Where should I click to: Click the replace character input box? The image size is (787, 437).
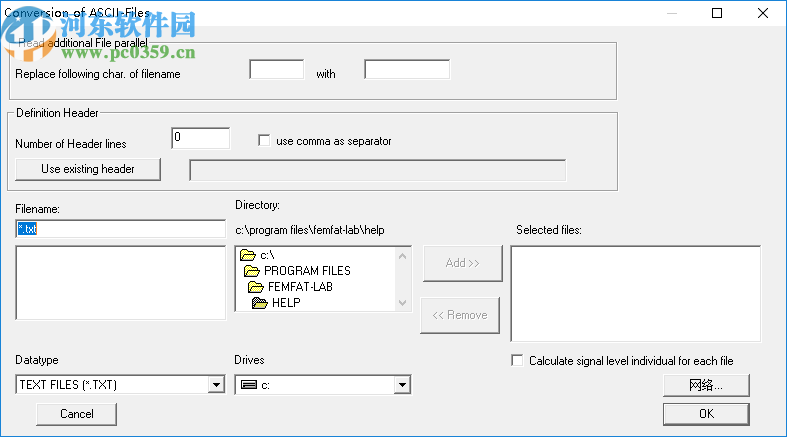276,70
